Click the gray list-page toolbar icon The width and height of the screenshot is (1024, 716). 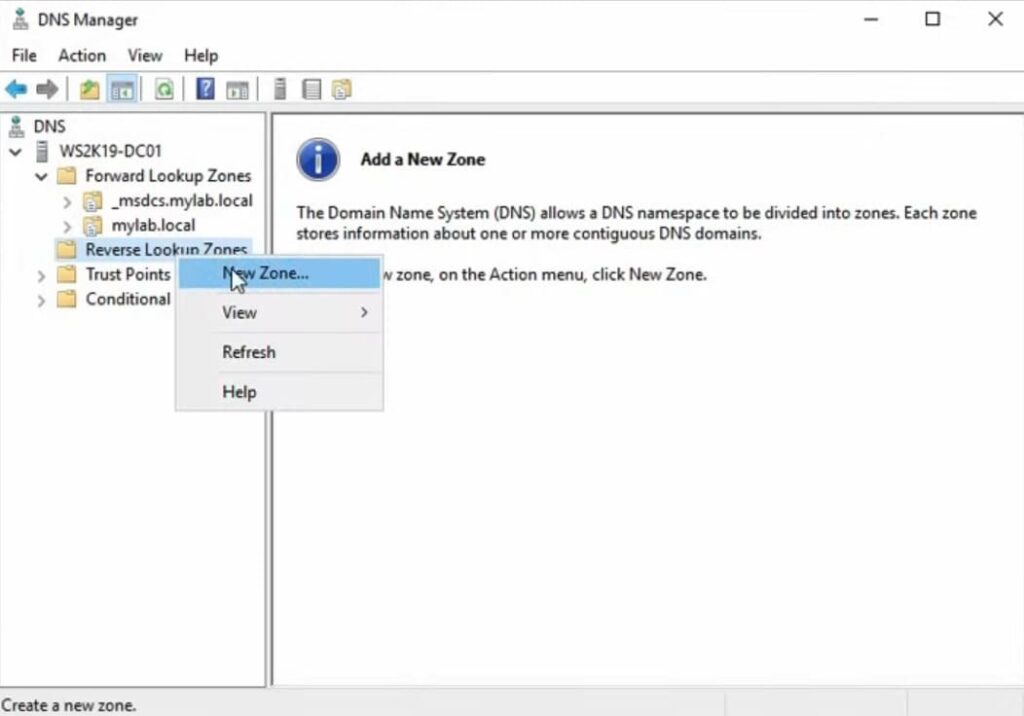(x=312, y=90)
